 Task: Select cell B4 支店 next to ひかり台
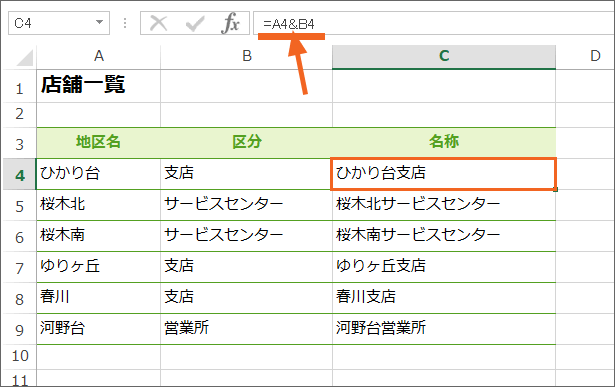coord(246,174)
